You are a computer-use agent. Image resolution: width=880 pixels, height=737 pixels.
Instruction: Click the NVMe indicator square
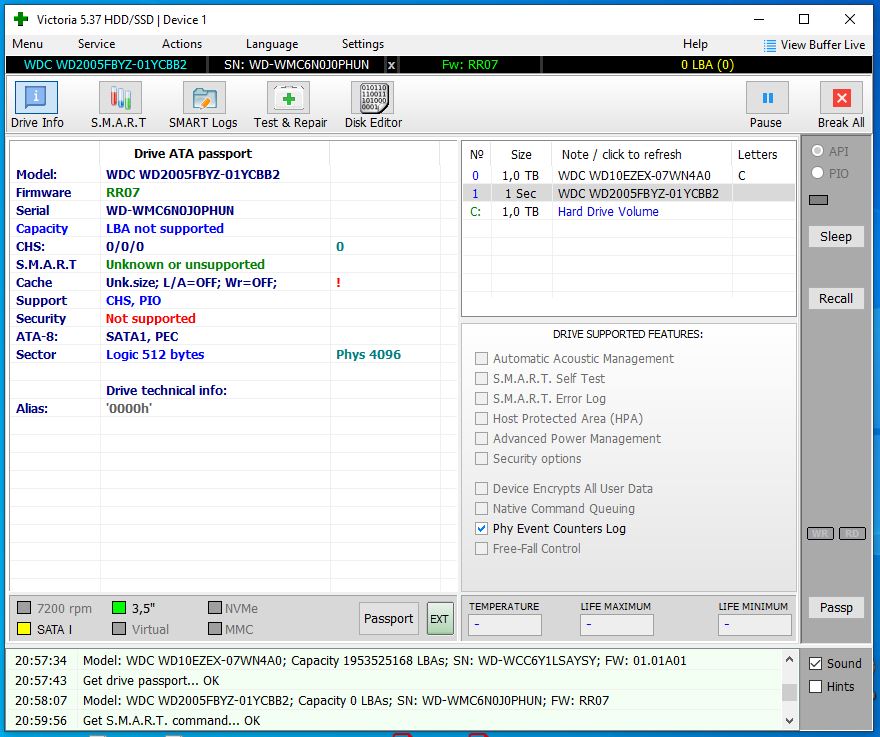[x=214, y=608]
